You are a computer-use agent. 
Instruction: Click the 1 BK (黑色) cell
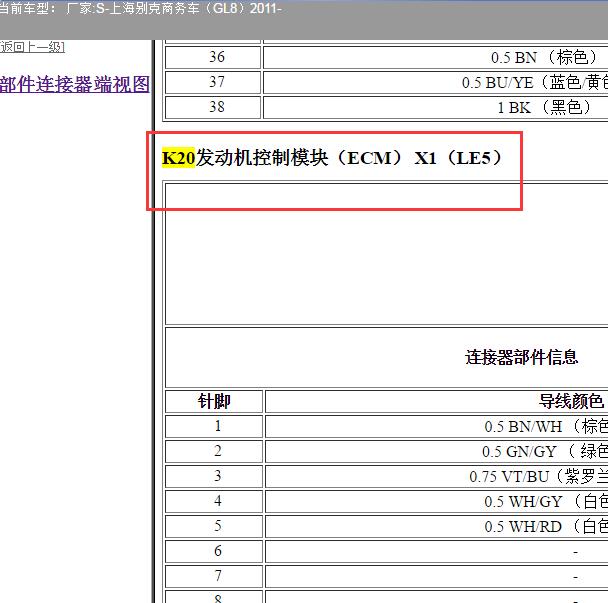[x=435, y=107]
